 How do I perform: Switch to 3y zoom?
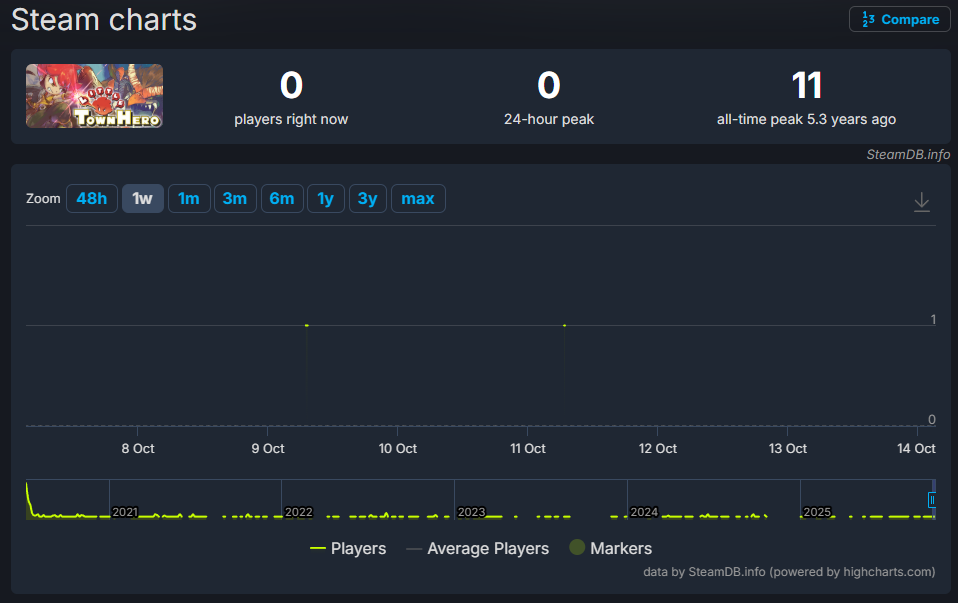pyautogui.click(x=367, y=199)
